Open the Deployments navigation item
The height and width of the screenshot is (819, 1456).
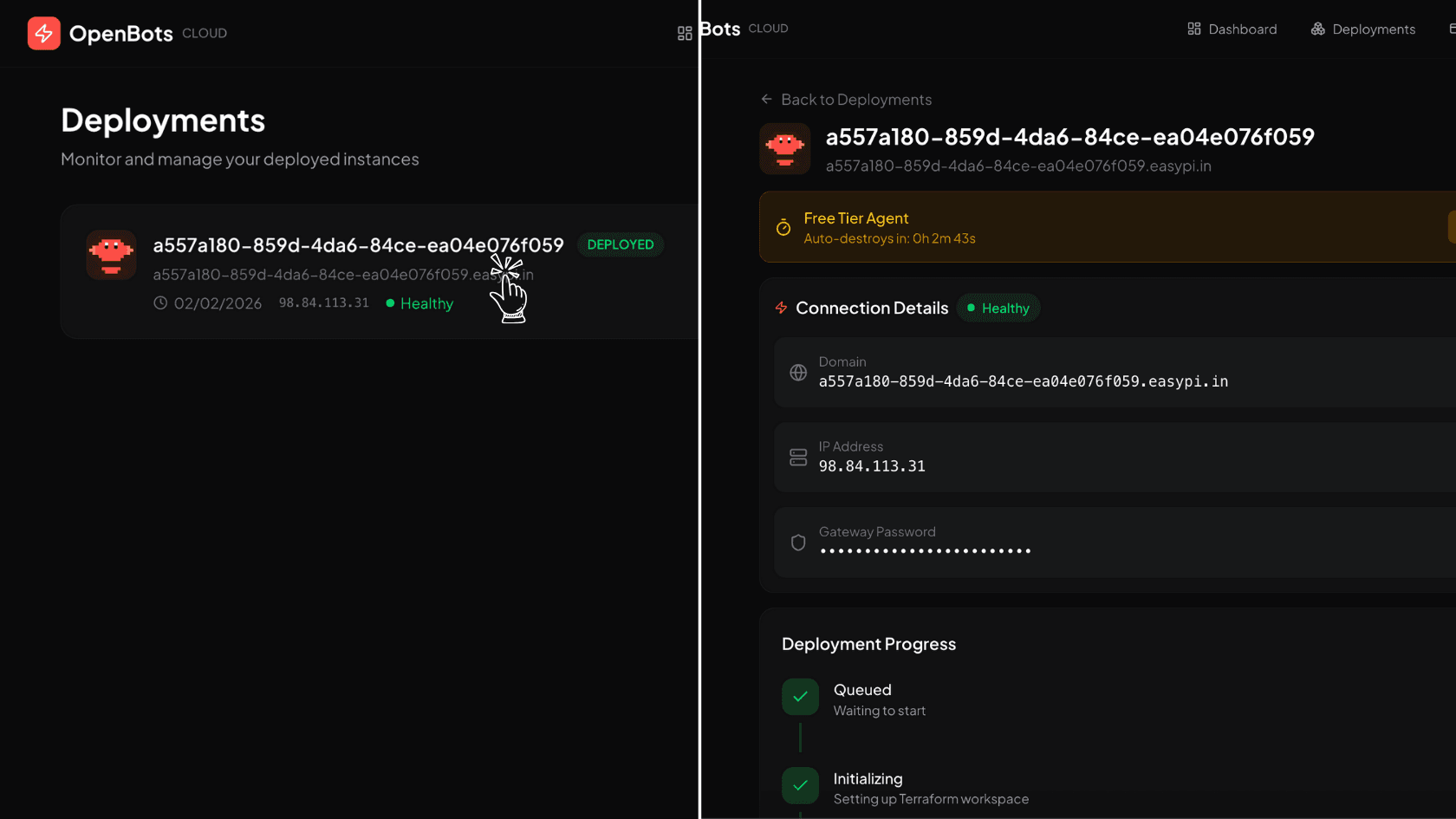pos(1373,29)
